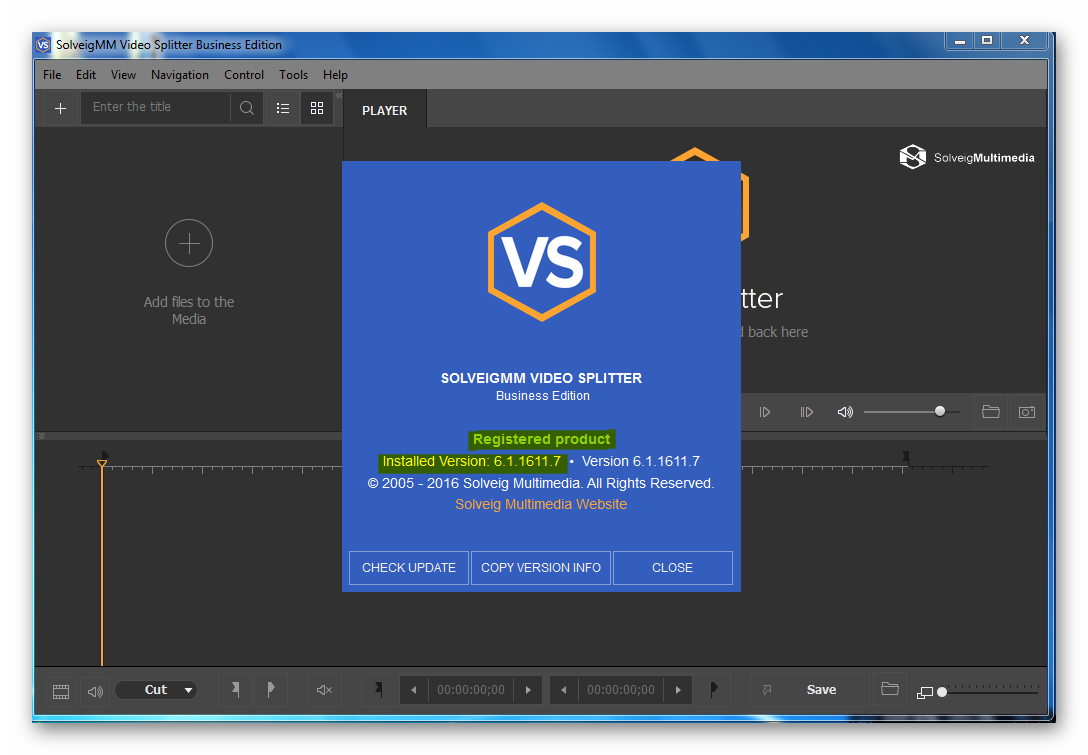
Task: Adjust the player volume slider handle
Action: click(x=940, y=412)
